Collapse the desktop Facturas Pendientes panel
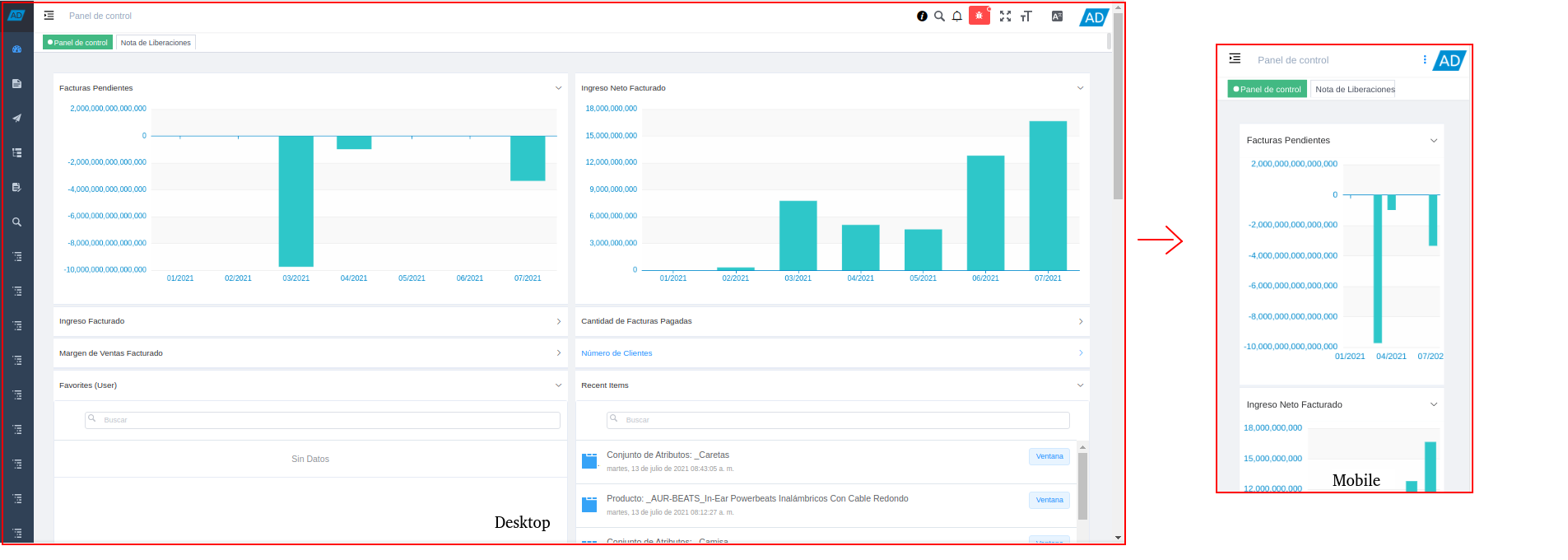This screenshot has width=1568, height=560. point(558,88)
